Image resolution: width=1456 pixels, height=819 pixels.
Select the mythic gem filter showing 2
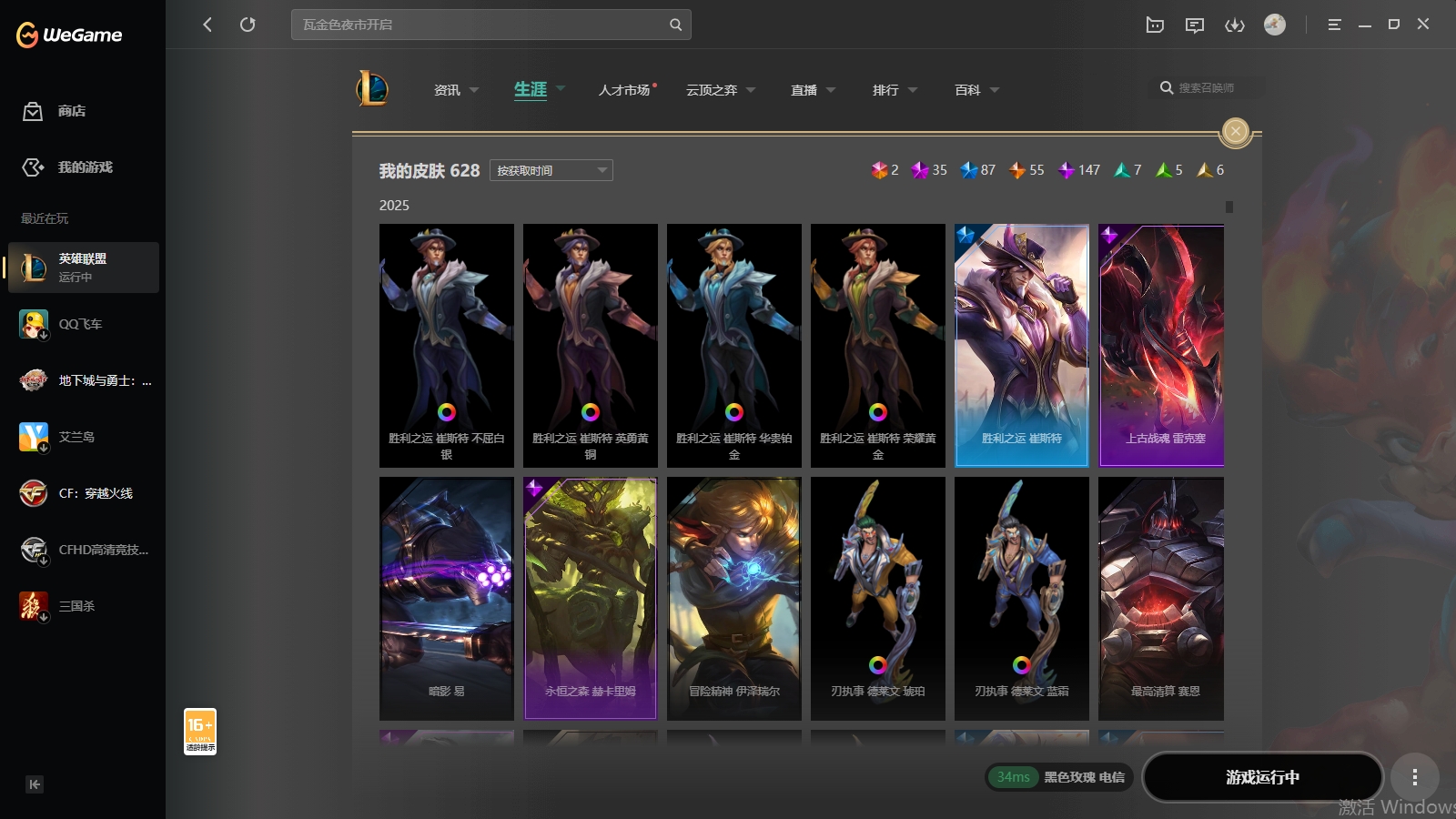tap(879, 170)
